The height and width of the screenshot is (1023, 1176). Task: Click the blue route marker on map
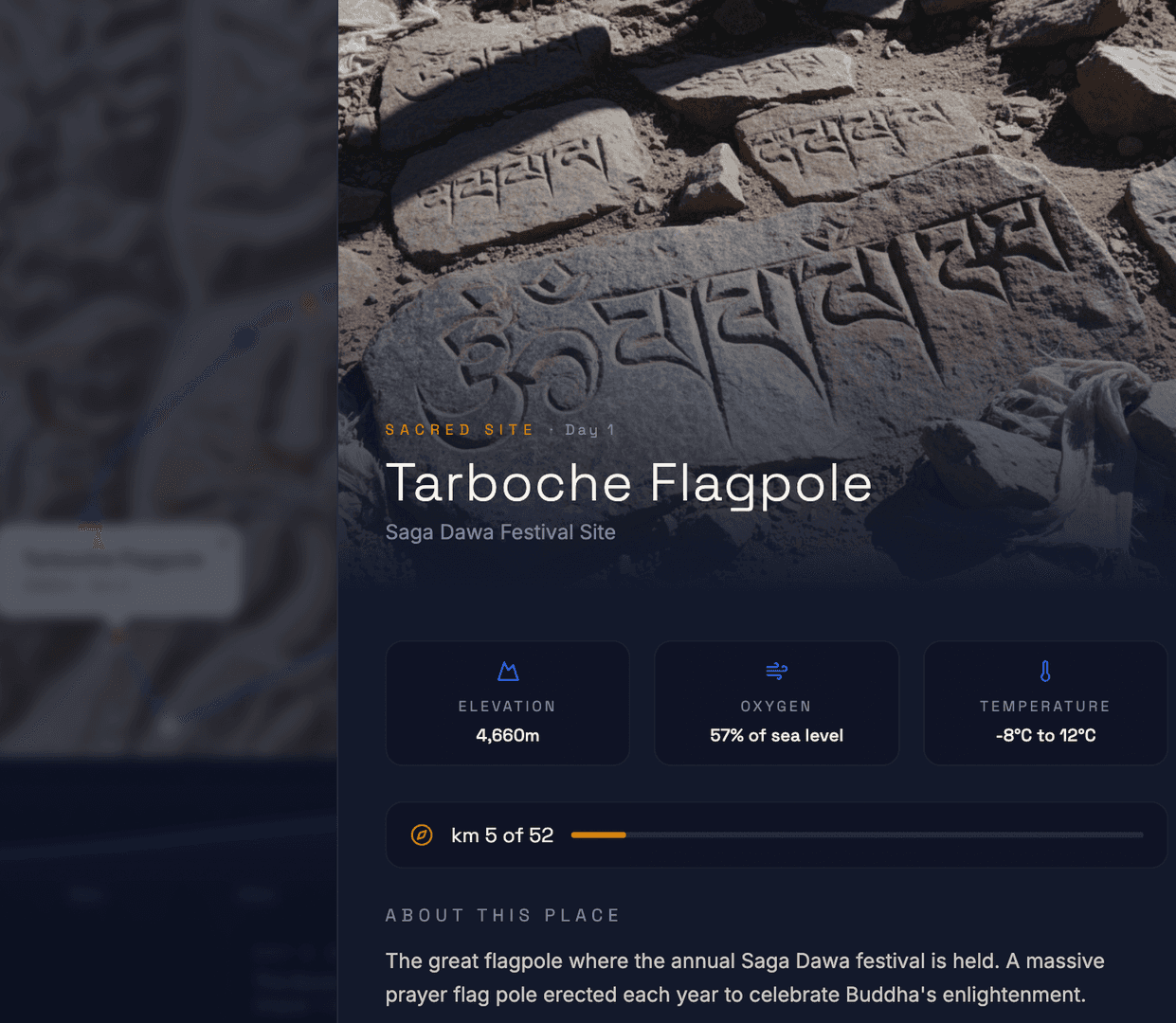pyautogui.click(x=245, y=337)
